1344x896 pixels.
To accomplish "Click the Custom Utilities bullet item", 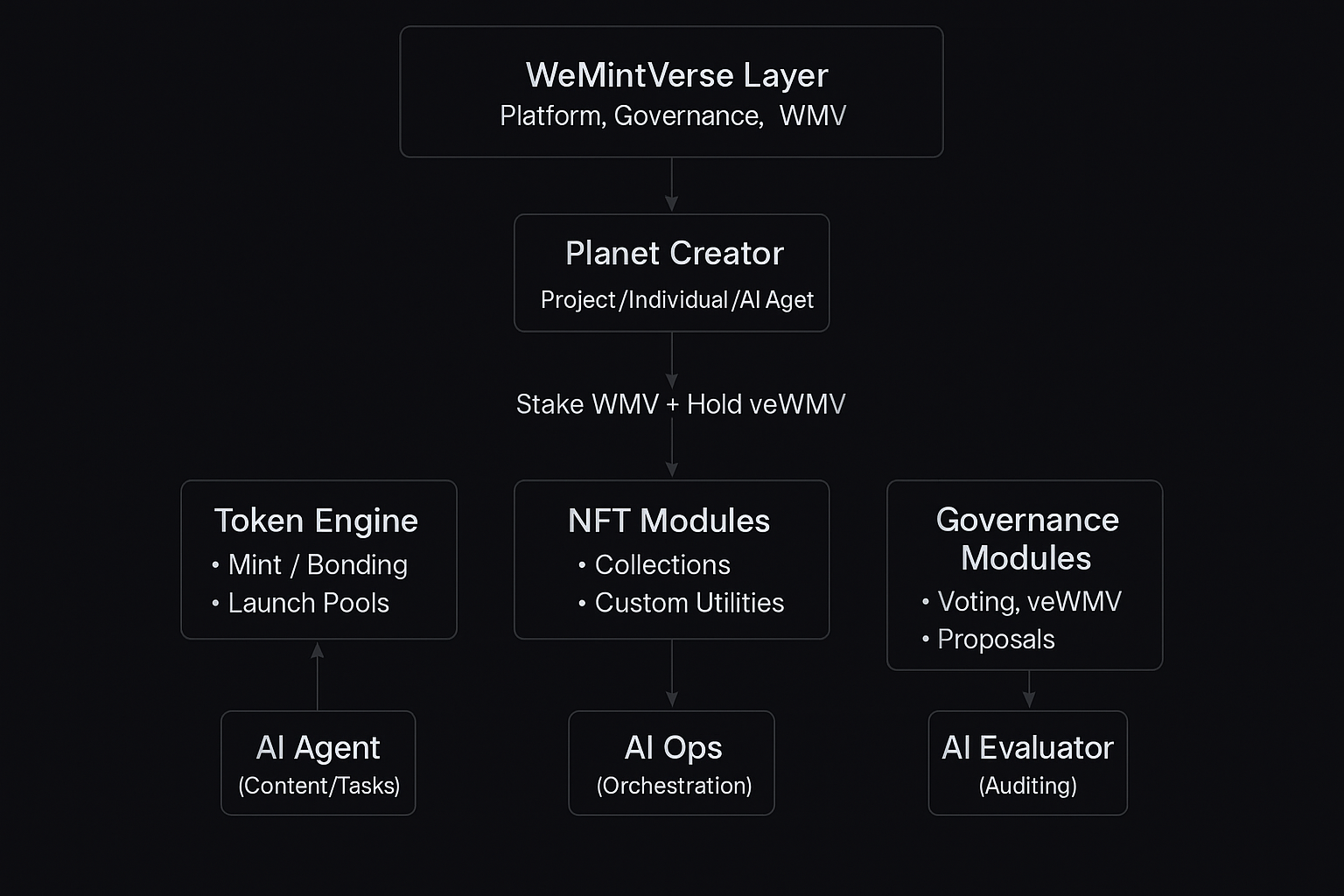I will click(689, 603).
